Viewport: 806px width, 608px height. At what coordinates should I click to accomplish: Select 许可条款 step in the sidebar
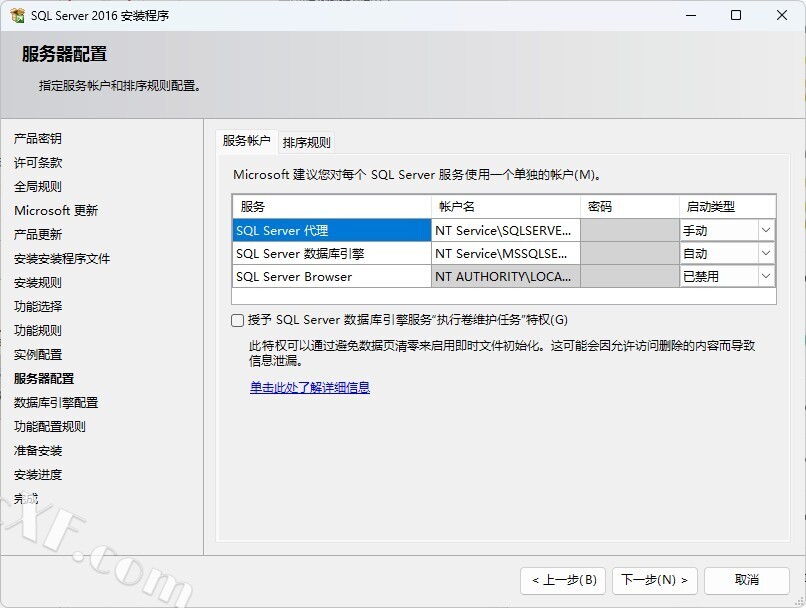click(x=38, y=162)
